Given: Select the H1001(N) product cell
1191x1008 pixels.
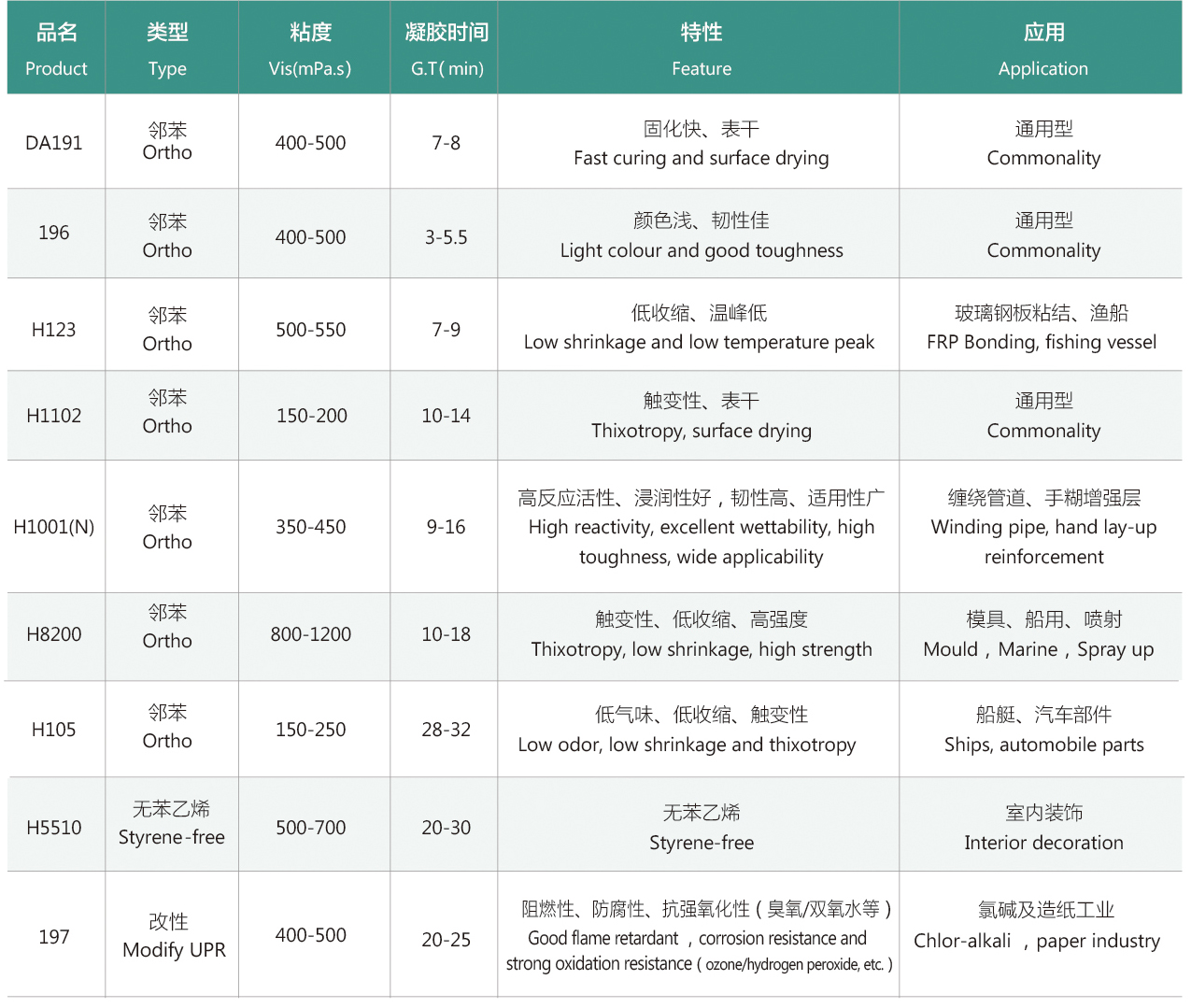Looking at the screenshot, I should tap(54, 527).
